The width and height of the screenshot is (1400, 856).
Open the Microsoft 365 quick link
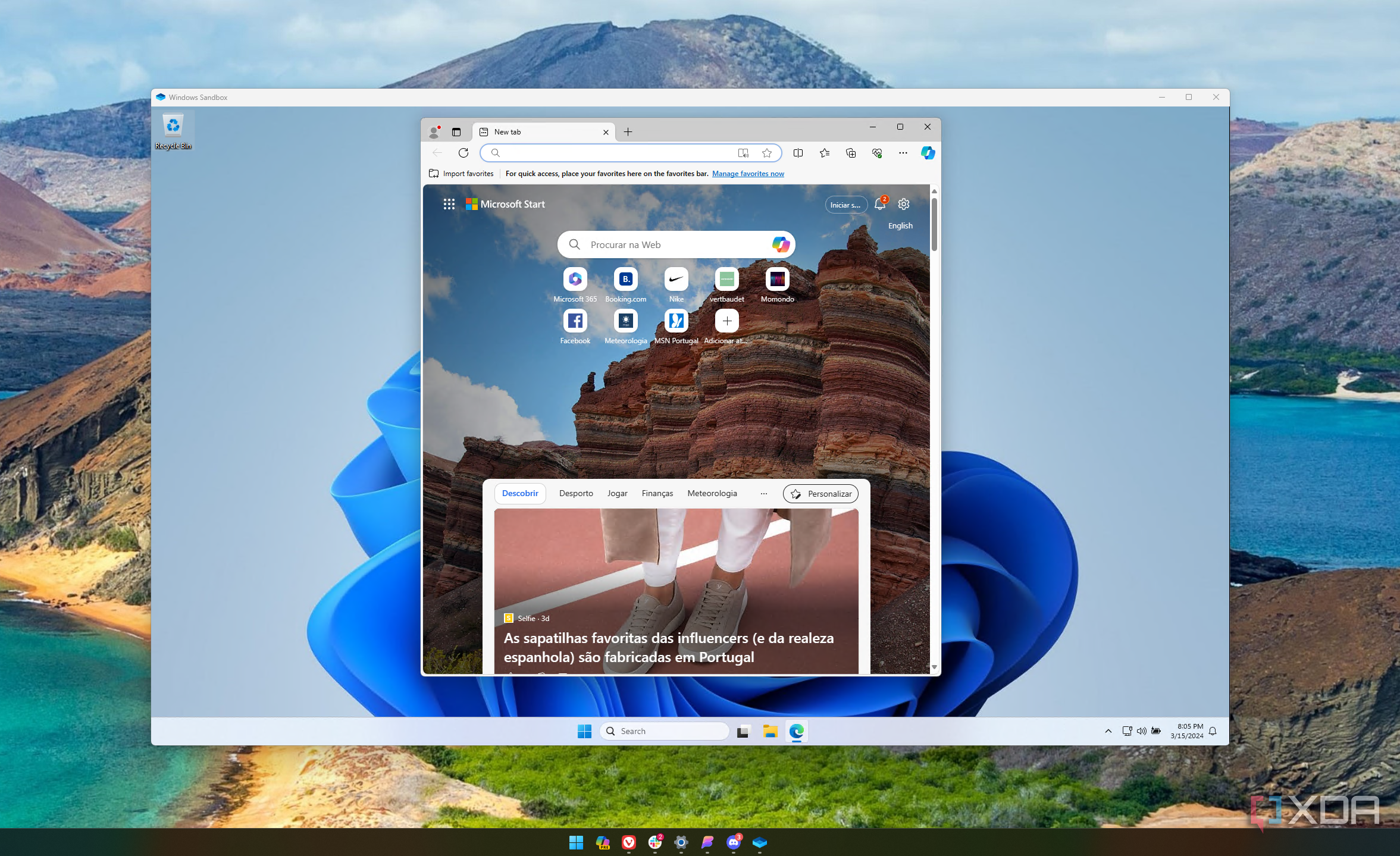[x=575, y=285]
